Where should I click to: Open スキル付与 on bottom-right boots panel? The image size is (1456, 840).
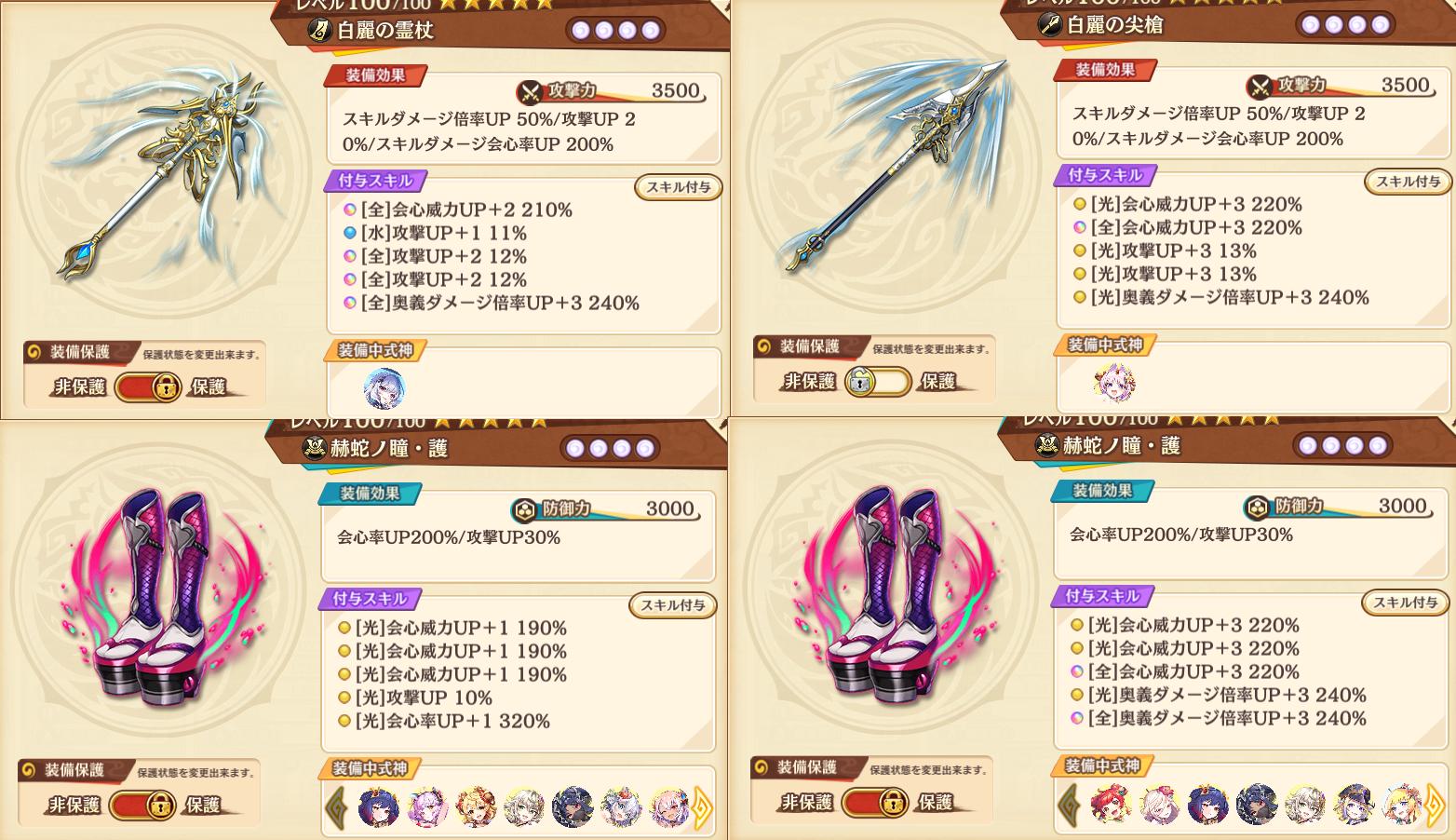point(1405,603)
